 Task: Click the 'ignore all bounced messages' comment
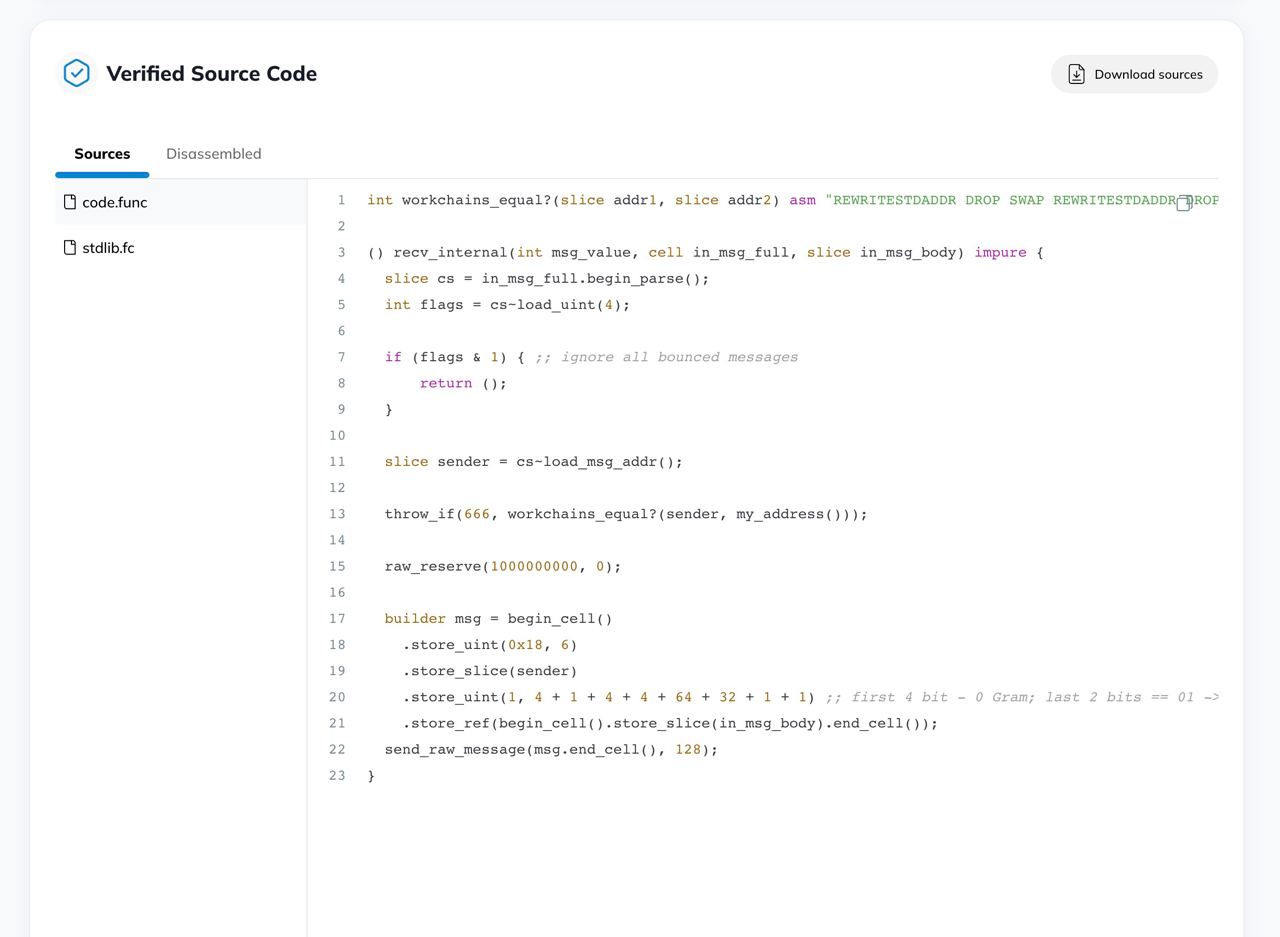coord(666,357)
